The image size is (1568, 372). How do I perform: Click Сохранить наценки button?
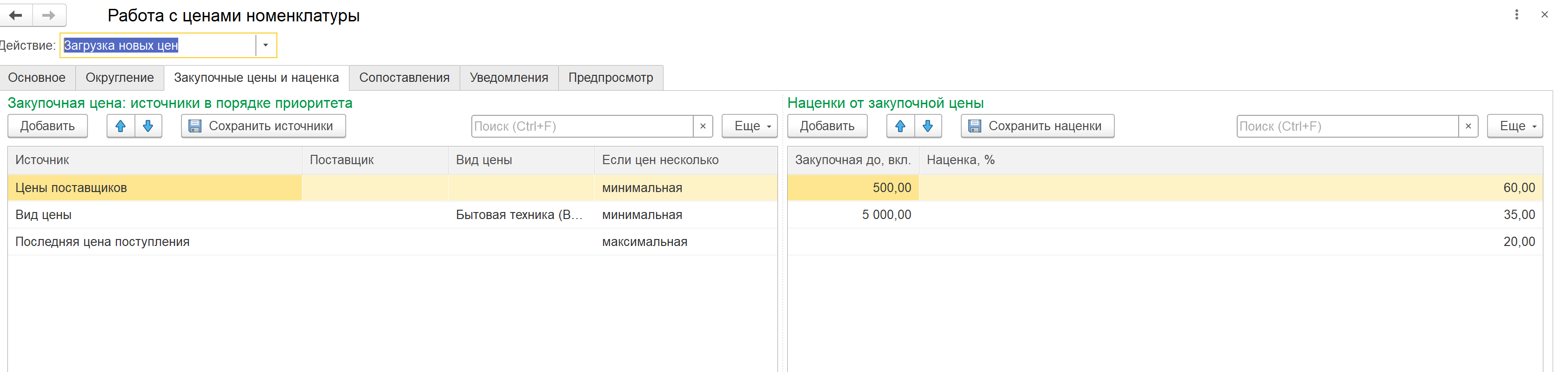tap(1037, 126)
